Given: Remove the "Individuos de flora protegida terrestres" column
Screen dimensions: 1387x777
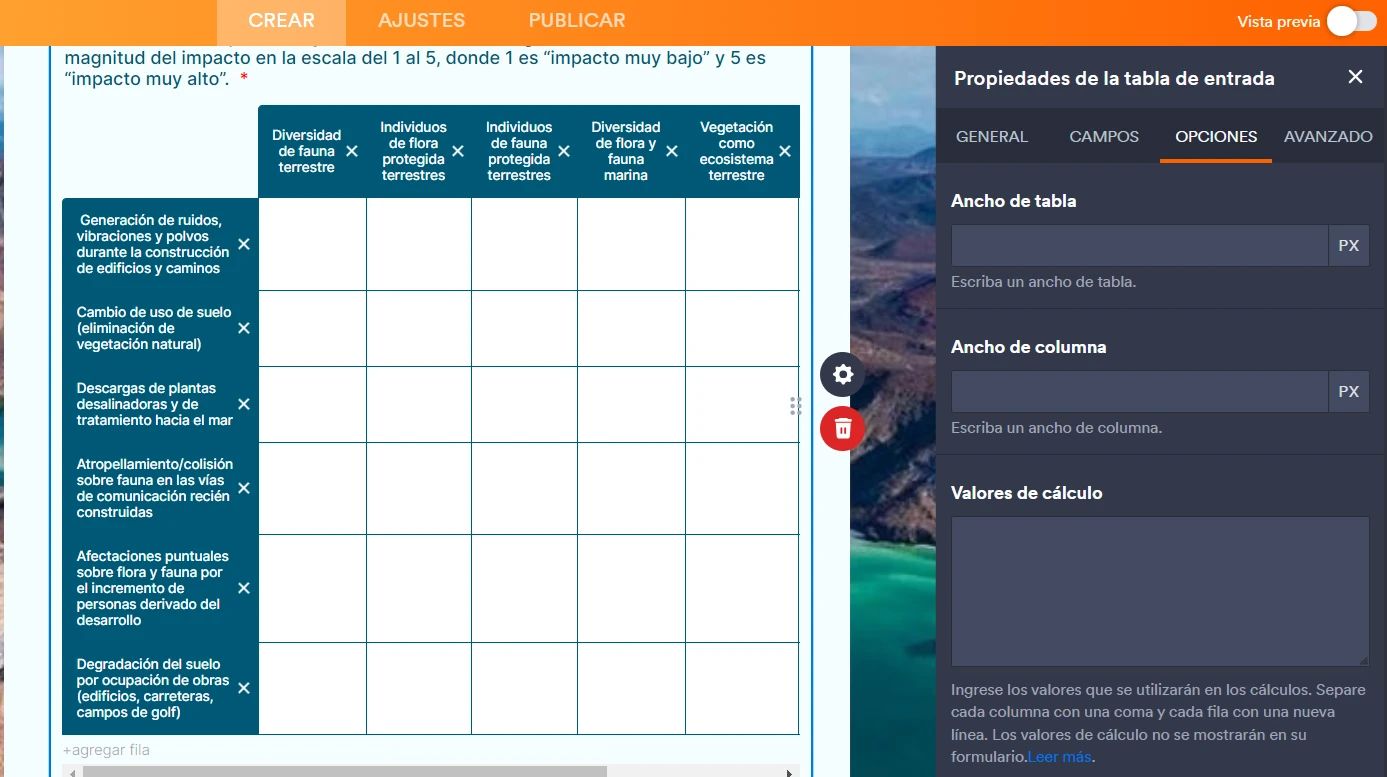Looking at the screenshot, I should click(458, 152).
